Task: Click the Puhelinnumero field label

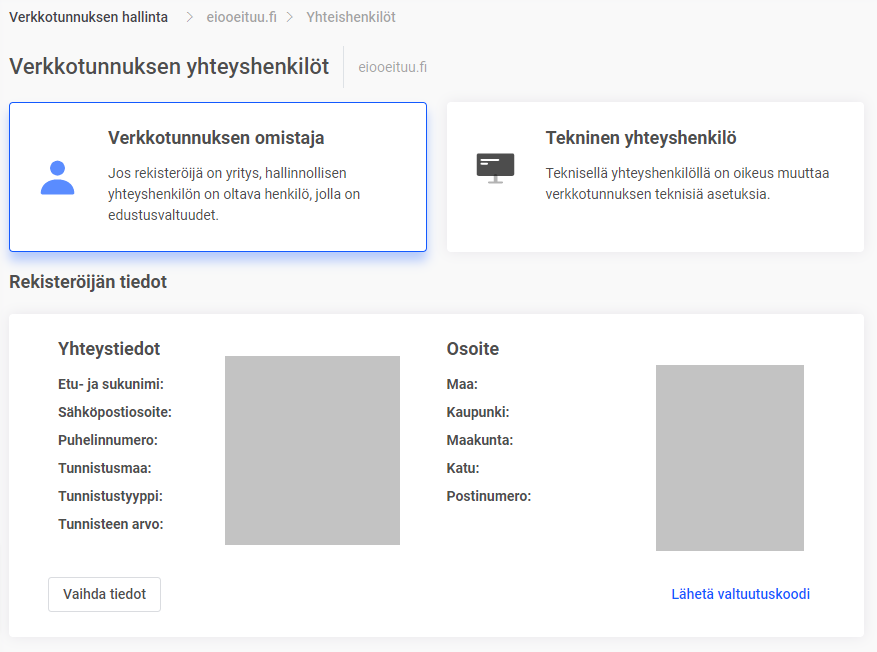Action: 108,440
